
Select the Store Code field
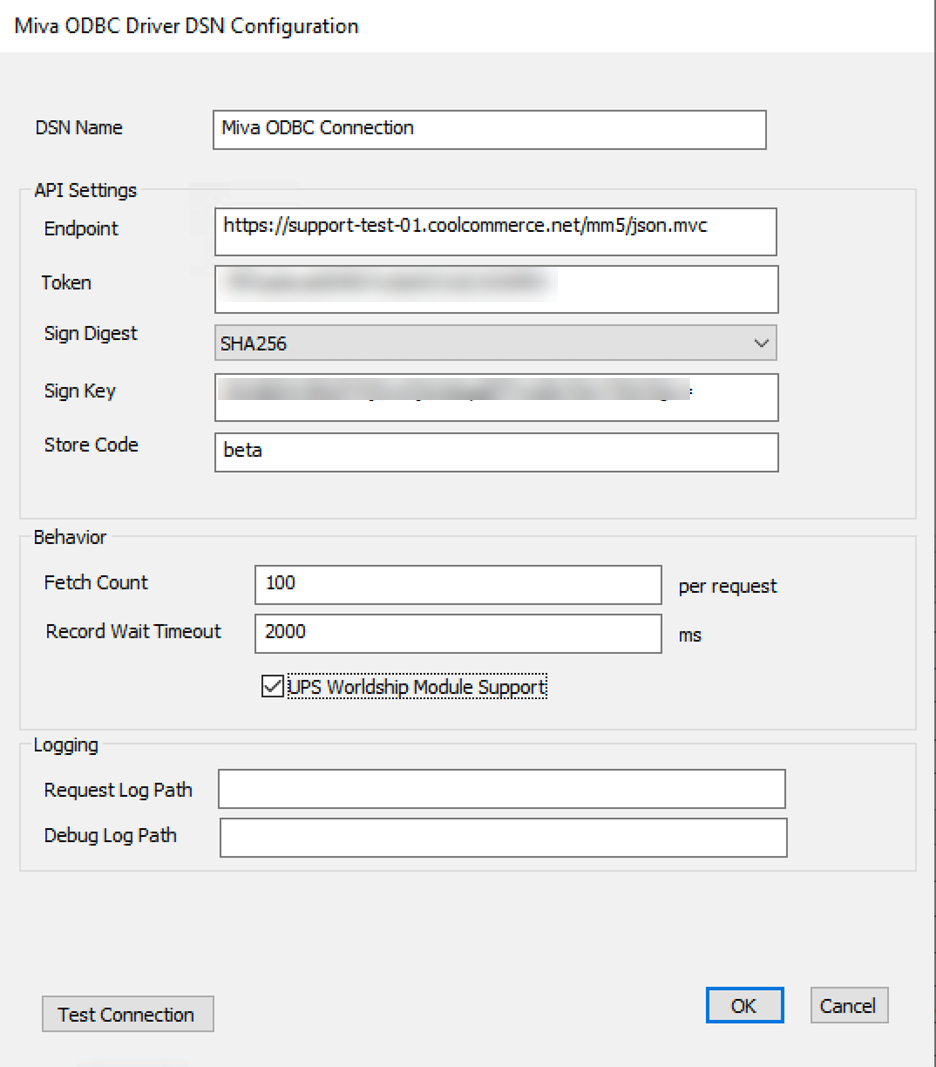pyautogui.click(x=496, y=452)
